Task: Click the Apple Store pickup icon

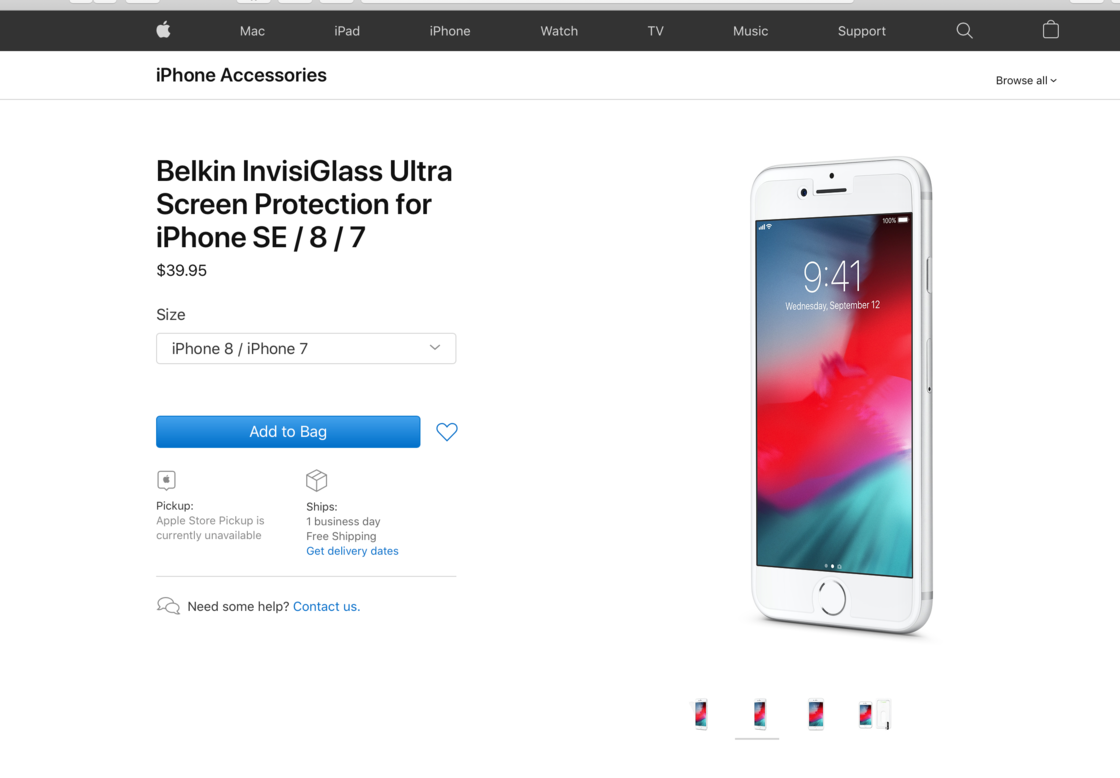Action: [x=166, y=480]
